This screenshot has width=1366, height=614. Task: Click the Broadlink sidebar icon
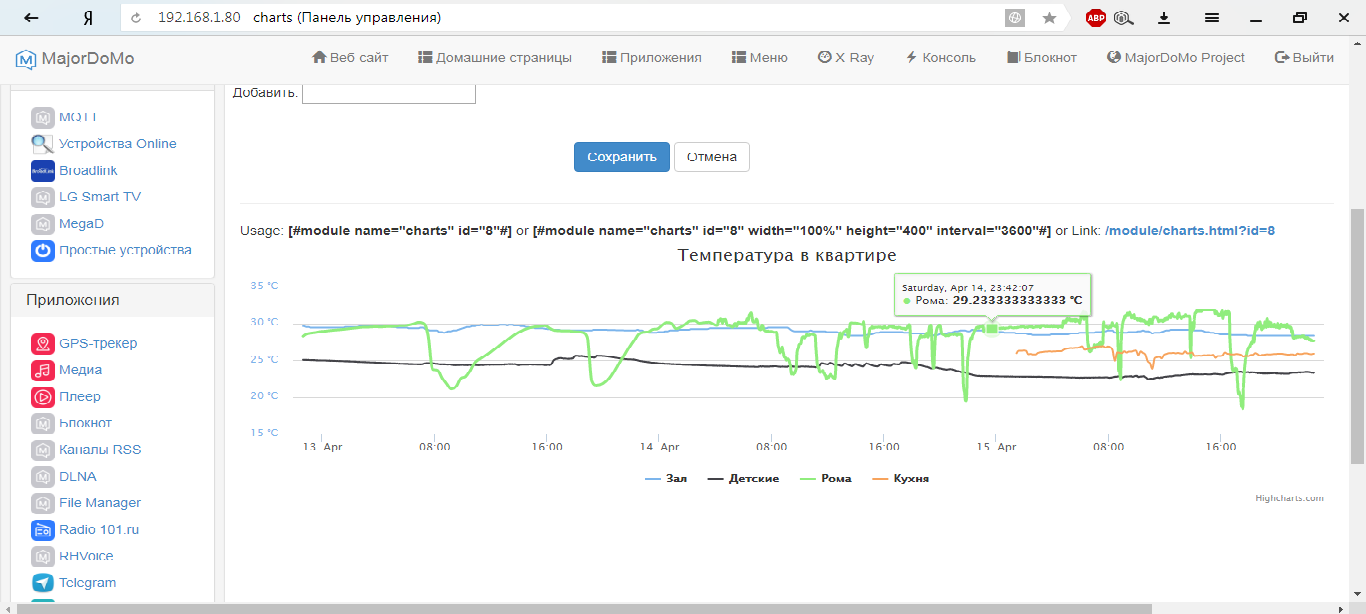pos(43,171)
